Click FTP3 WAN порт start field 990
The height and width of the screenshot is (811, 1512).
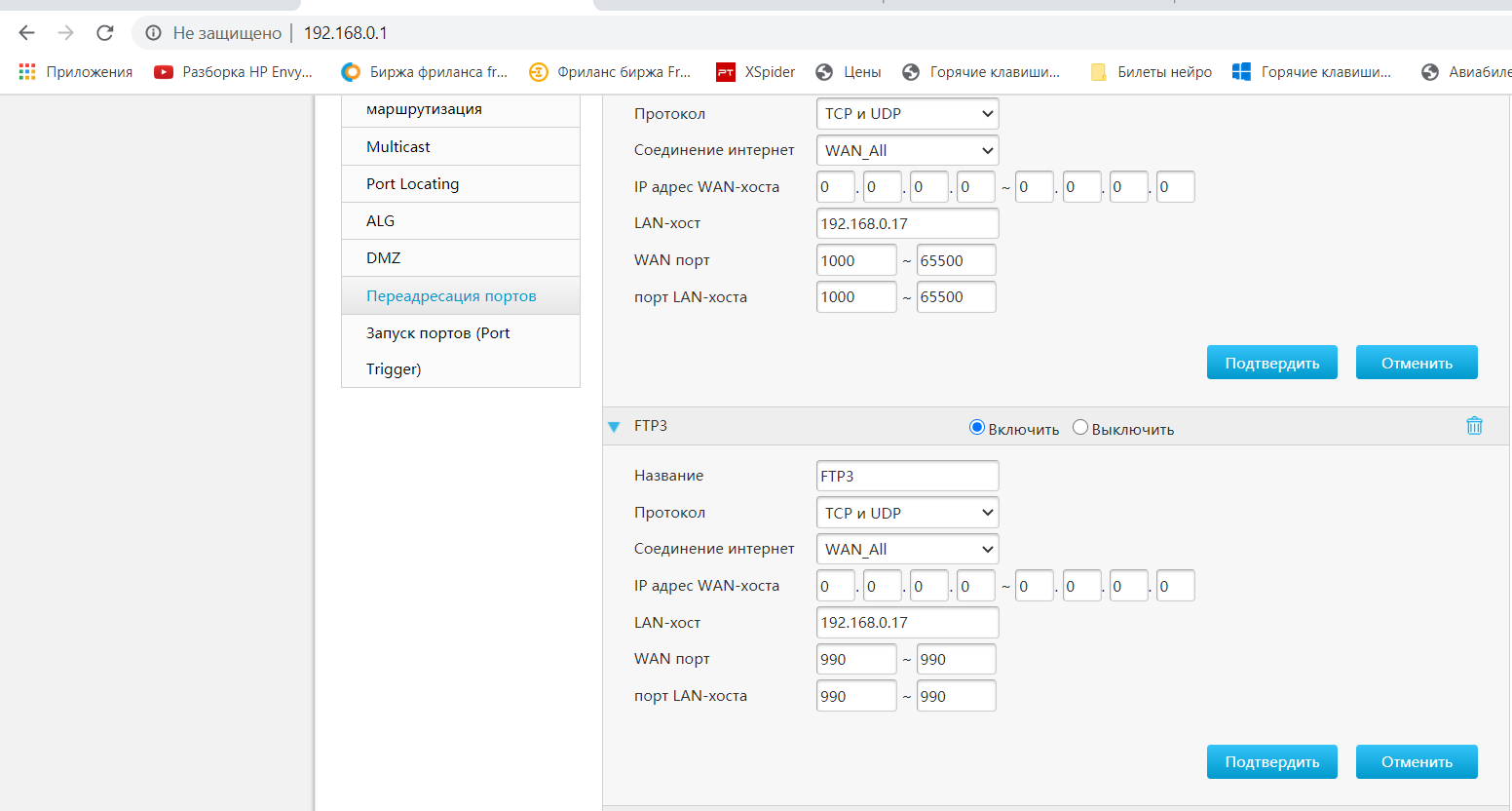[x=856, y=659]
